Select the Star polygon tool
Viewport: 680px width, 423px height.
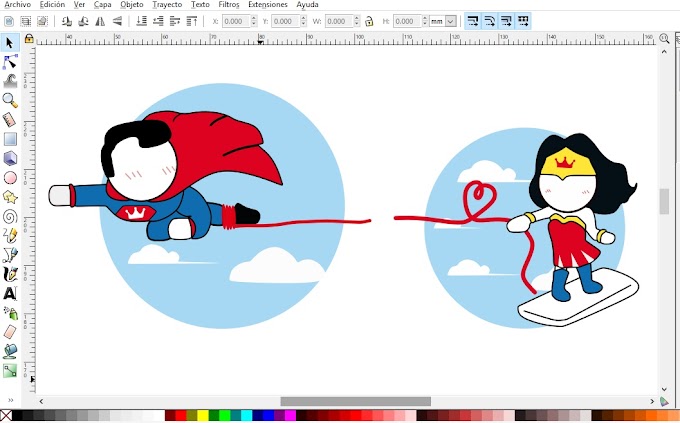coord(10,197)
